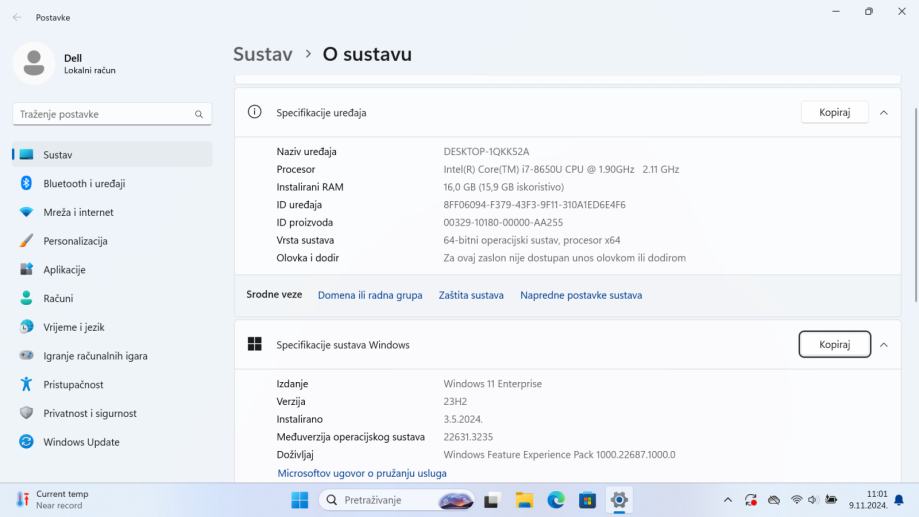This screenshot has height=517, width=919.
Task: Click the info icon by Specifikacije uređaja
Action: coord(254,111)
